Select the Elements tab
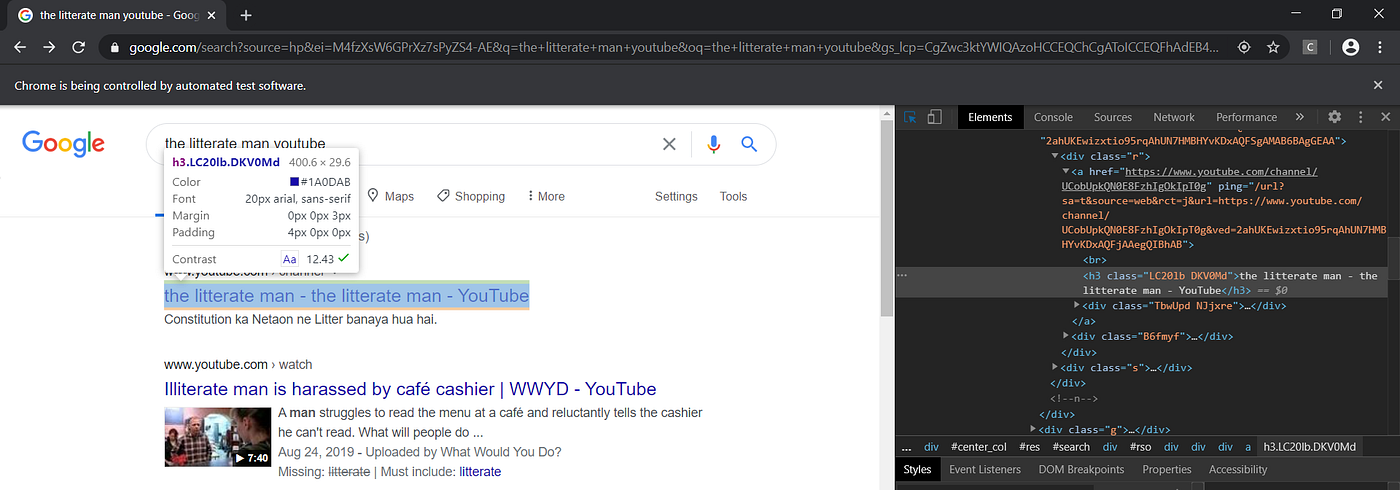The height and width of the screenshot is (490, 1400). pos(990,117)
